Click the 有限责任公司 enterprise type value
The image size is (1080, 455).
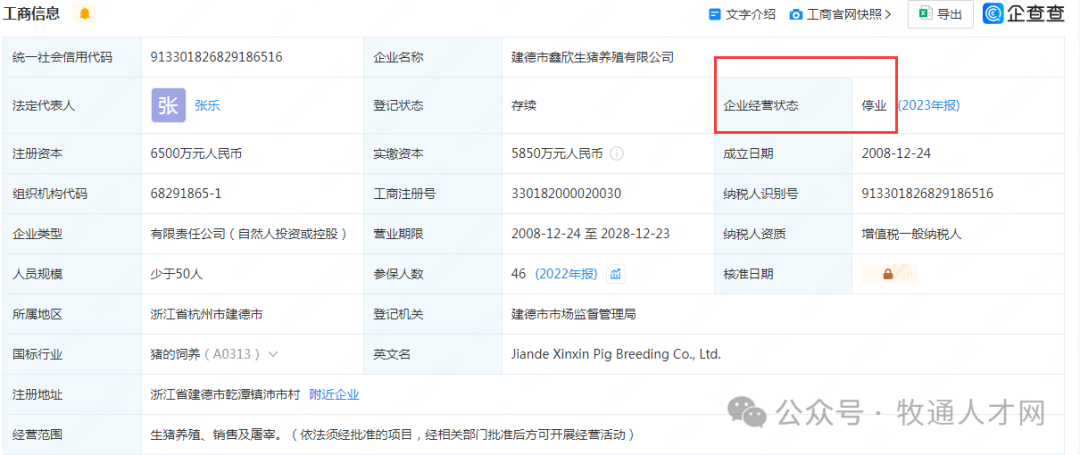[x=249, y=234]
